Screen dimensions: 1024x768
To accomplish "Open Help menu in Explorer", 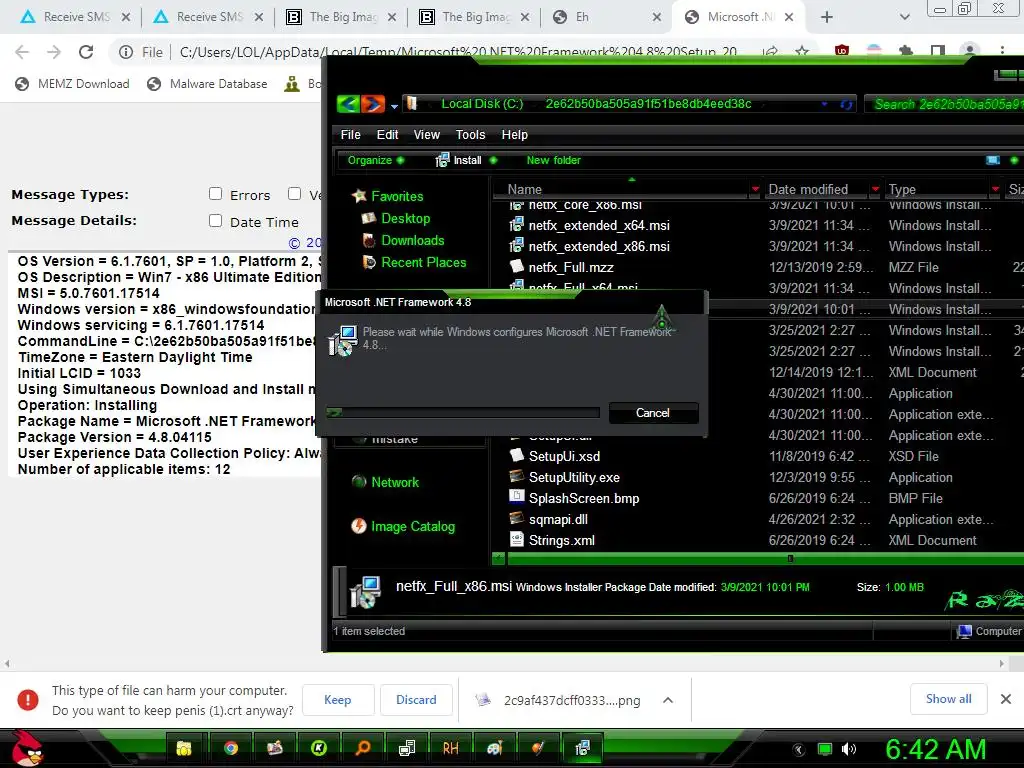I will pyautogui.click(x=515, y=135).
